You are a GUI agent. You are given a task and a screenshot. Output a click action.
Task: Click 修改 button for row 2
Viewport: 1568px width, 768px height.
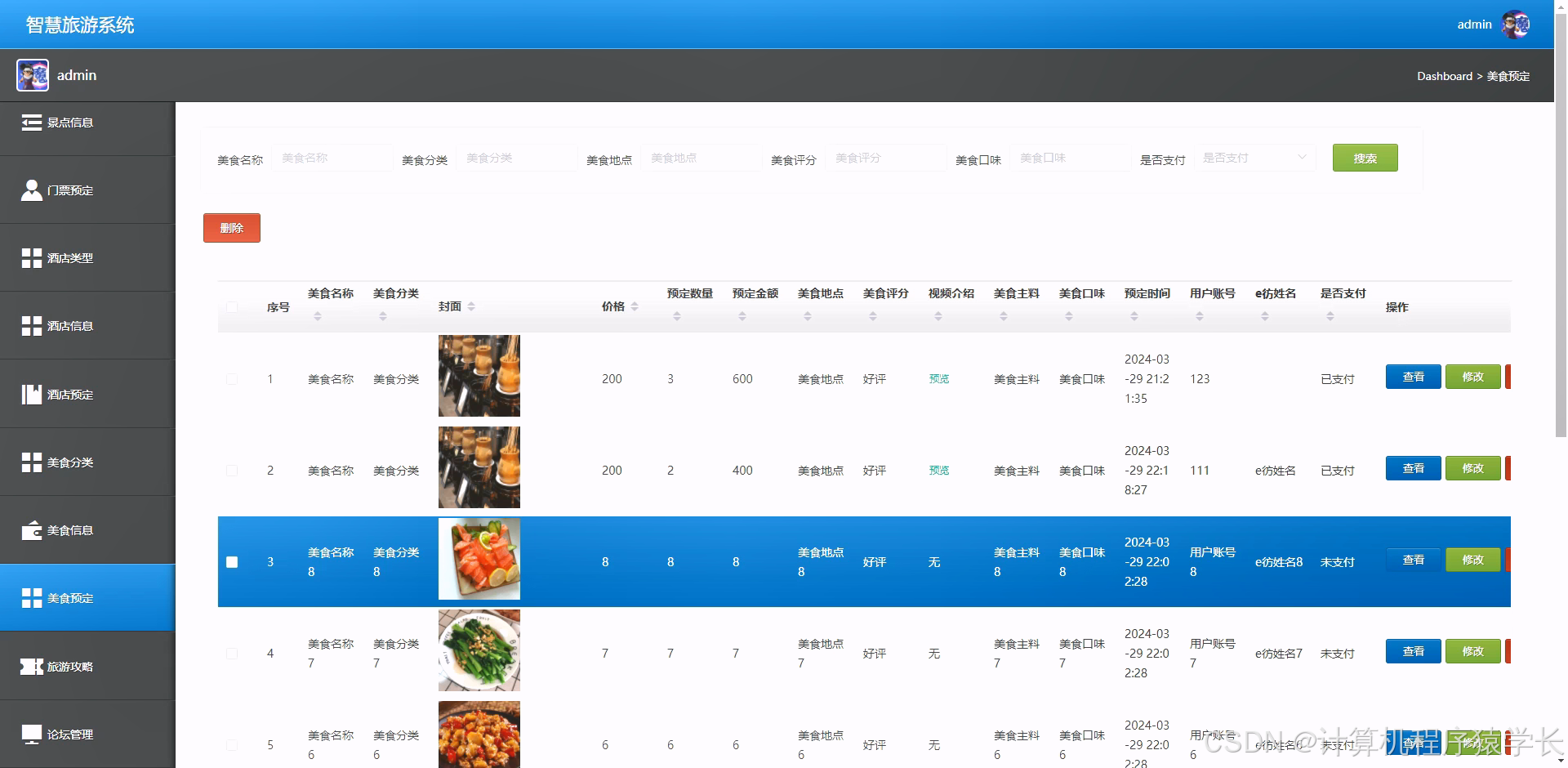(x=1472, y=468)
